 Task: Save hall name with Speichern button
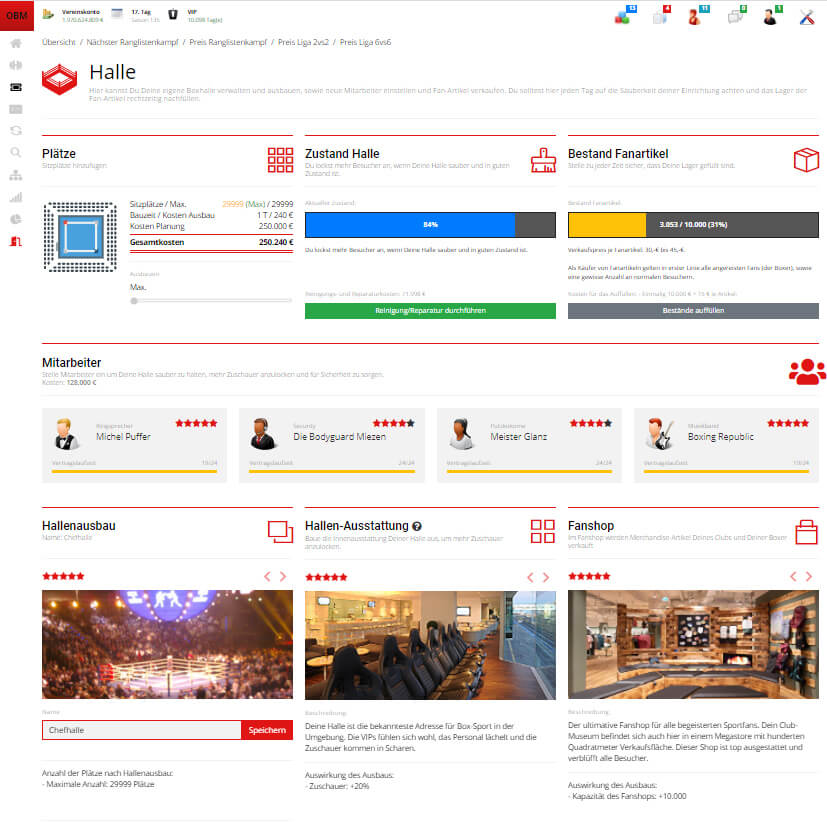coord(266,730)
